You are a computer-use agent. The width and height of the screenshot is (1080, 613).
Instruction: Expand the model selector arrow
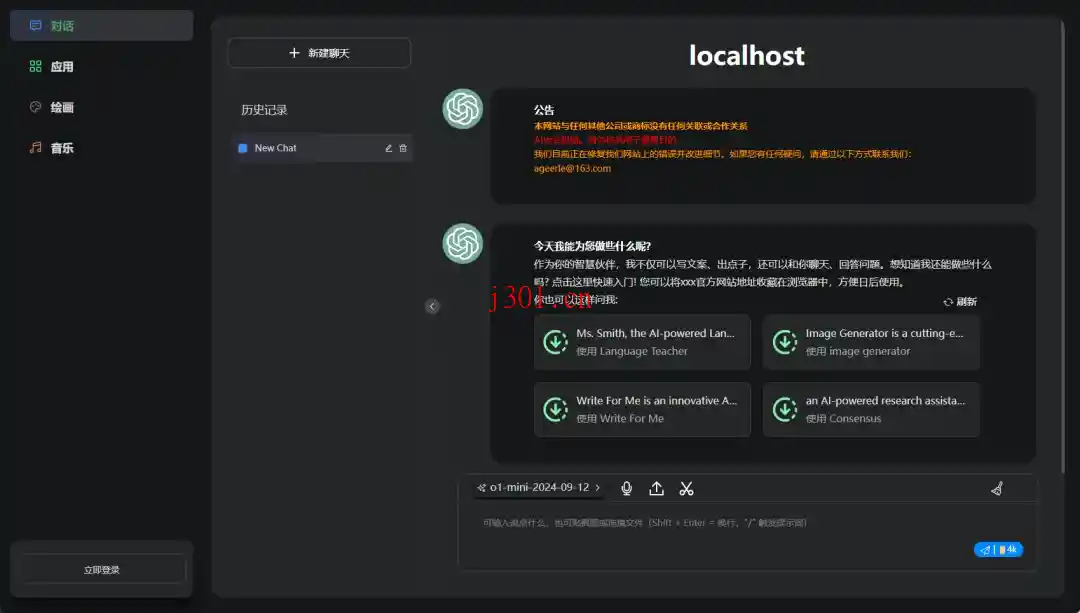click(x=597, y=488)
